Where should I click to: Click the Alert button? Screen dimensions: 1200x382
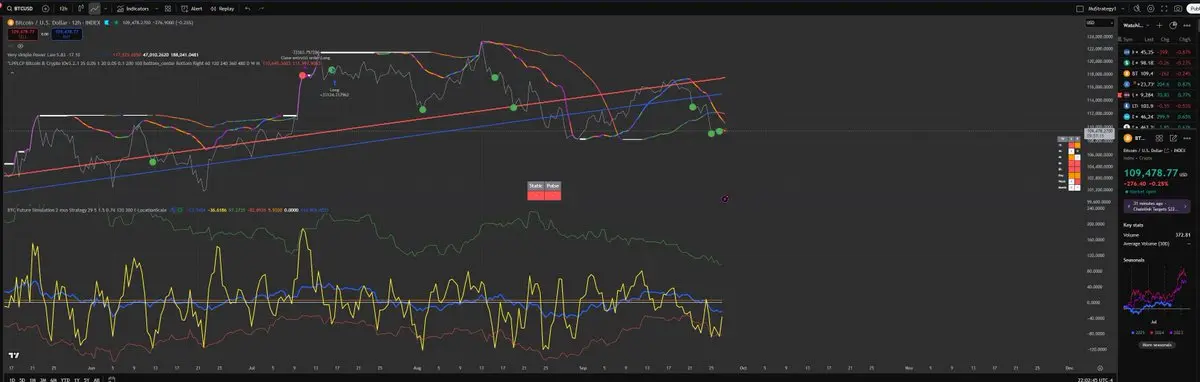[x=191, y=9]
